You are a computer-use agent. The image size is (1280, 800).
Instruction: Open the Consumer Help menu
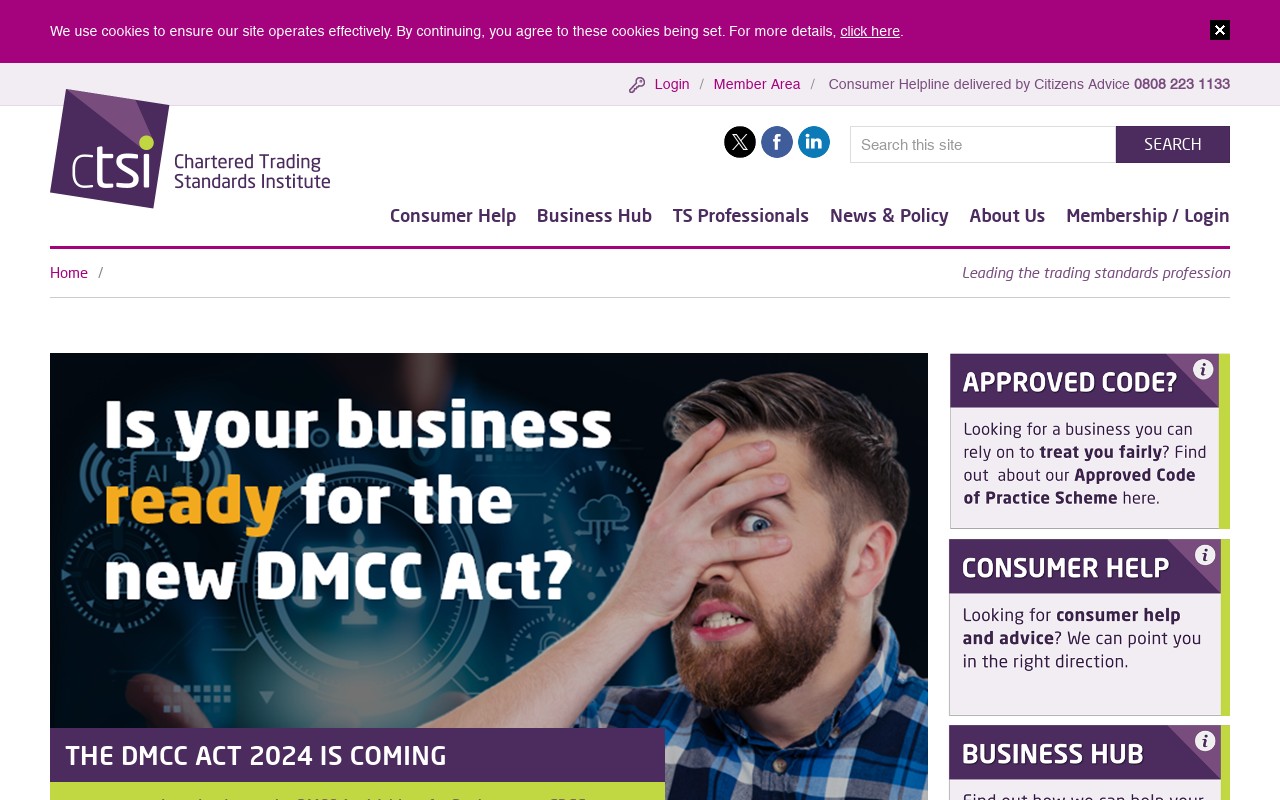click(453, 216)
